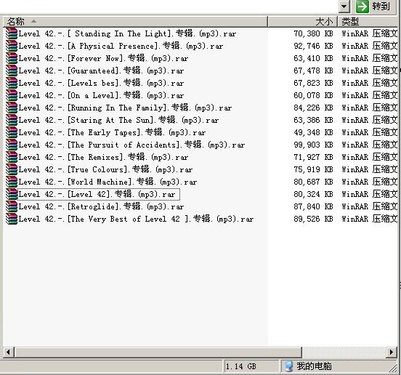Click the 99,903 KB size value
This screenshot has width=401, height=375.
click(313, 145)
